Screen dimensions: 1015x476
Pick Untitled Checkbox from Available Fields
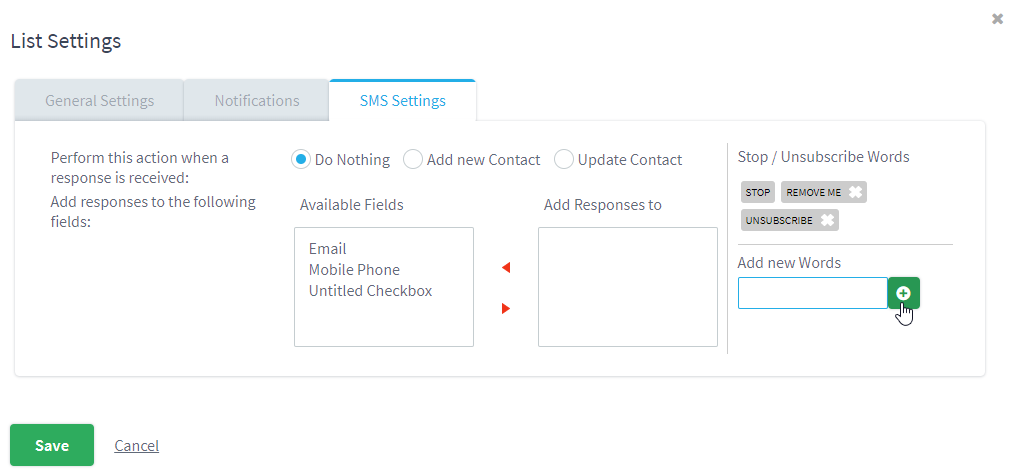(370, 291)
